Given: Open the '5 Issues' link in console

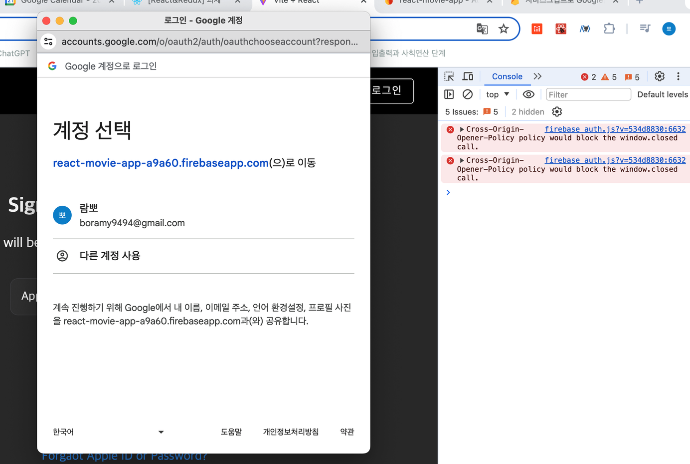Looking at the screenshot, I should (x=471, y=112).
